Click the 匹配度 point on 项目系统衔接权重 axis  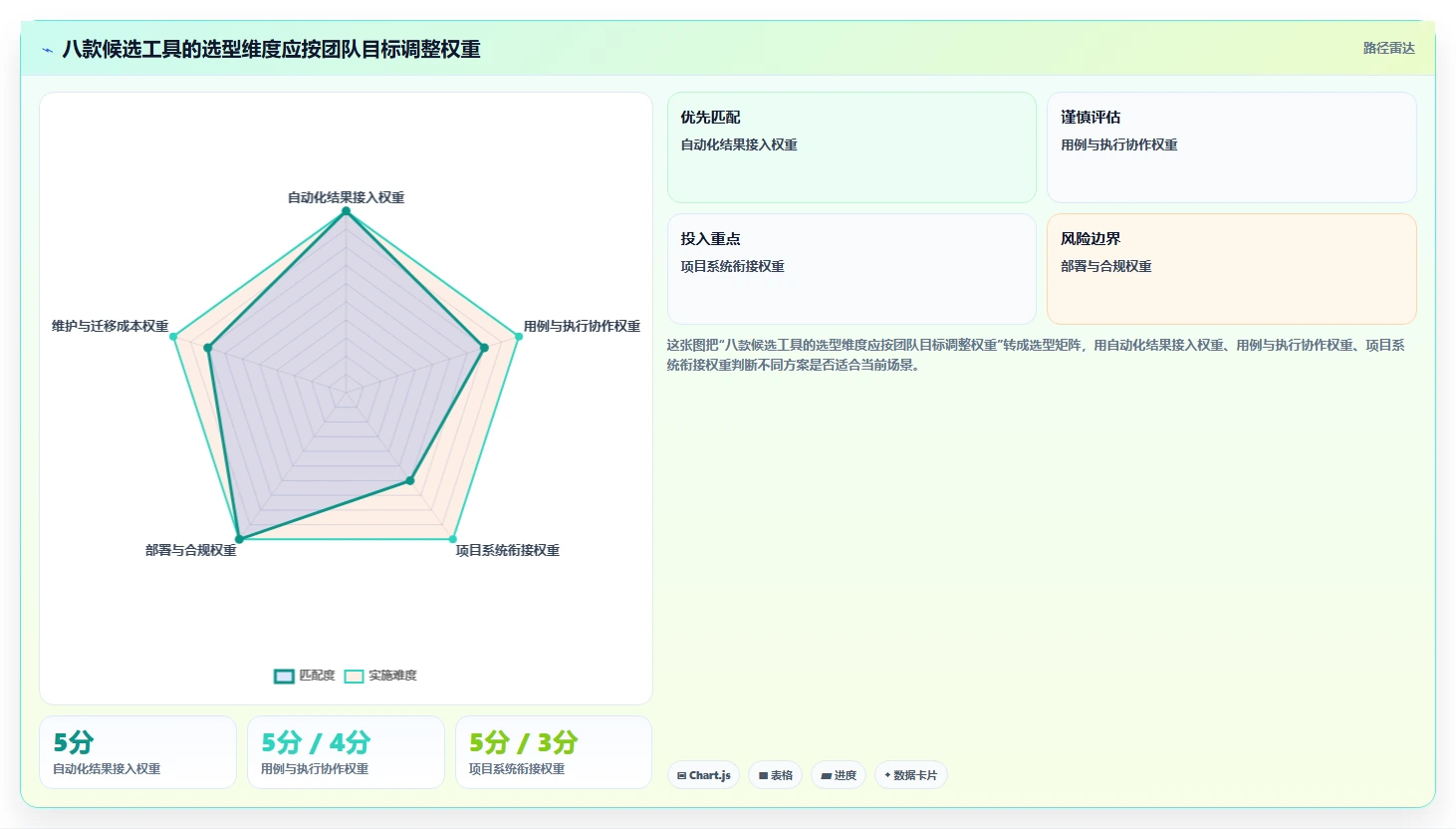click(410, 480)
